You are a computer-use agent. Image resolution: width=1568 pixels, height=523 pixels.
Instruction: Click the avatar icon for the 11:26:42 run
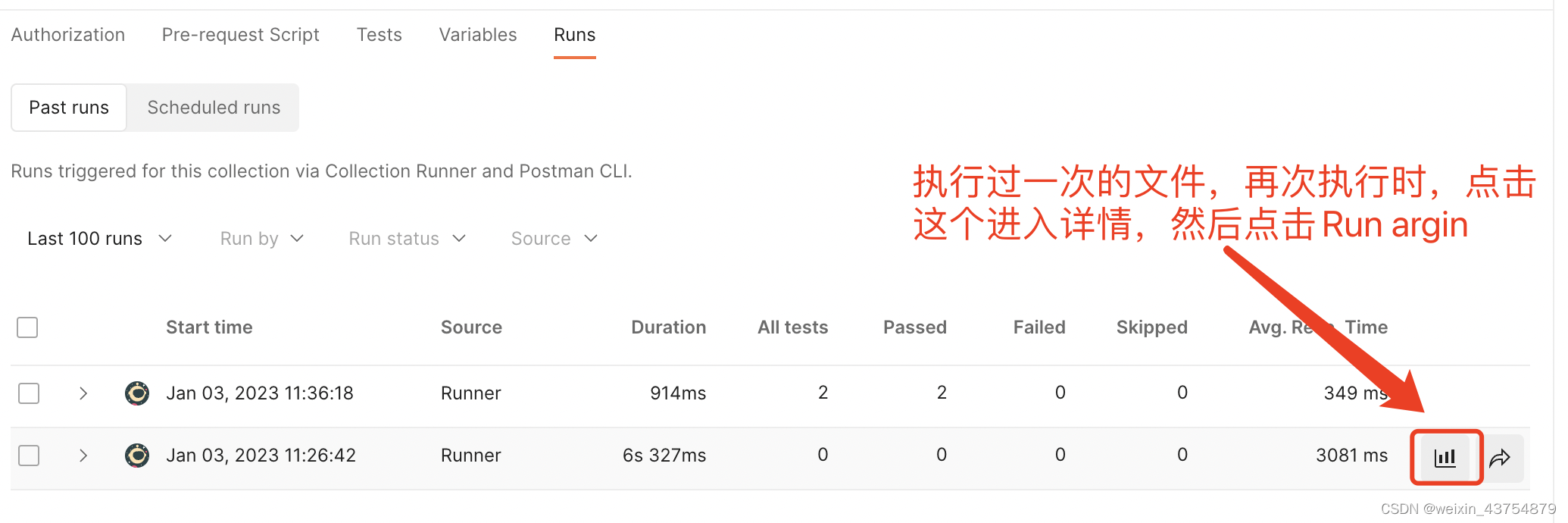click(x=137, y=456)
